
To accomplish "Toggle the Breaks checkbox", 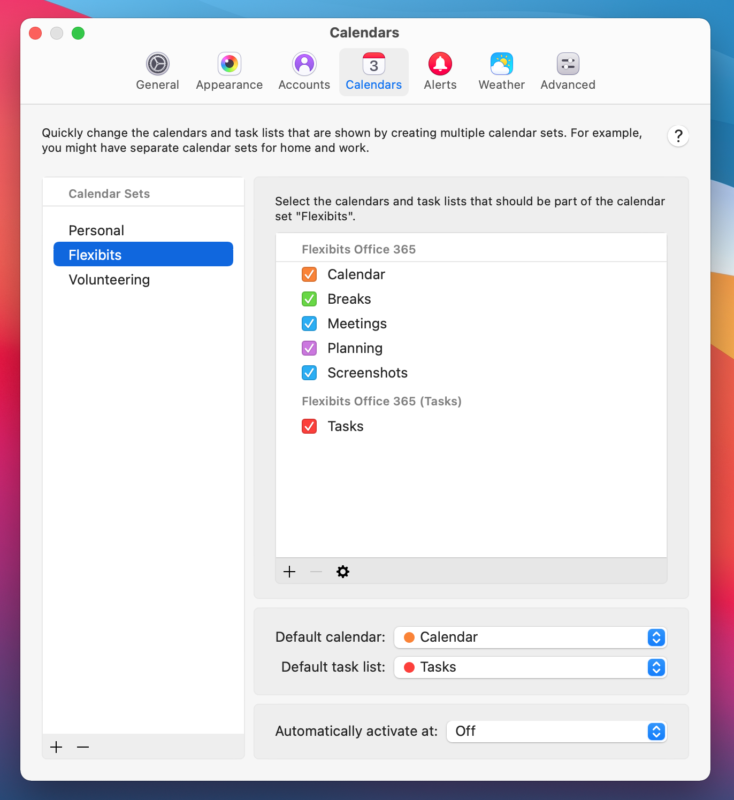I will click(309, 299).
